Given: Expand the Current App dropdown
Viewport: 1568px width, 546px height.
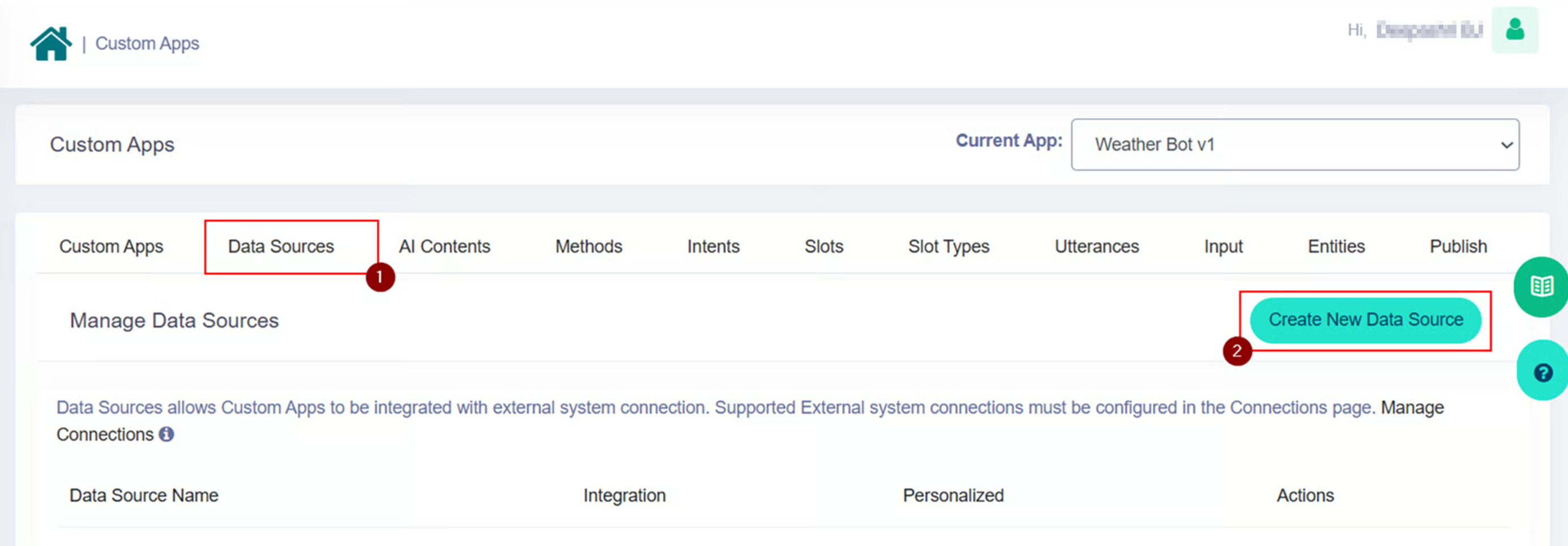Looking at the screenshot, I should tap(1294, 144).
